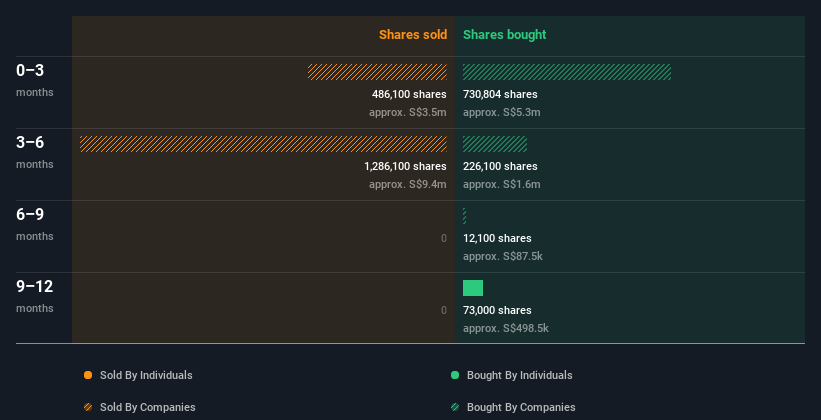Click the 1,286,100 shares value
Viewport: 821px width, 420px height.
405,166
